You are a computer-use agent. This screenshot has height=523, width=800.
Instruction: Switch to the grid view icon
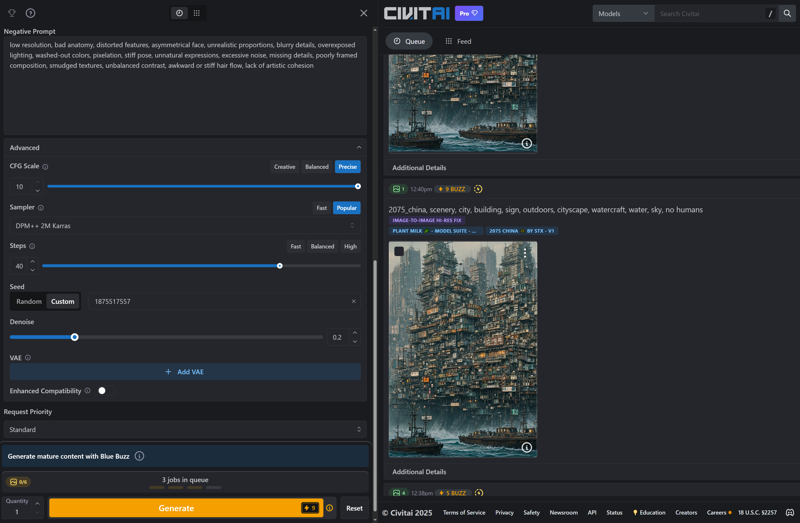pos(197,13)
